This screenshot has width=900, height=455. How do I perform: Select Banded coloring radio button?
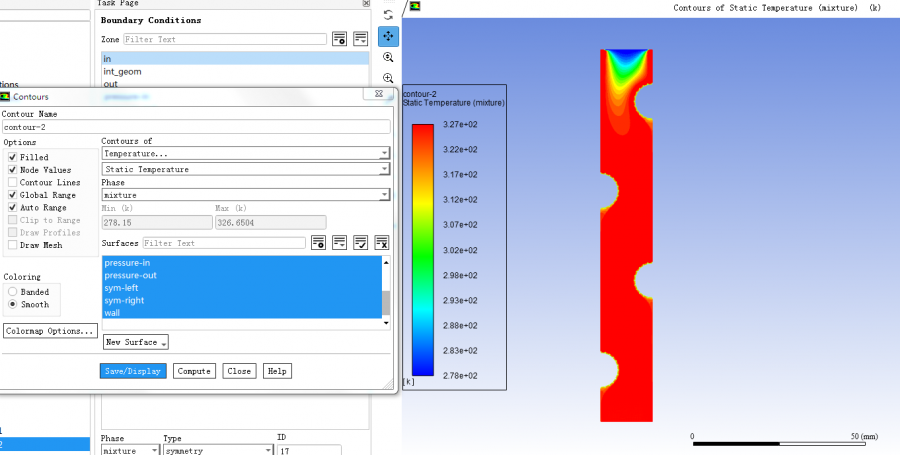(x=12, y=292)
